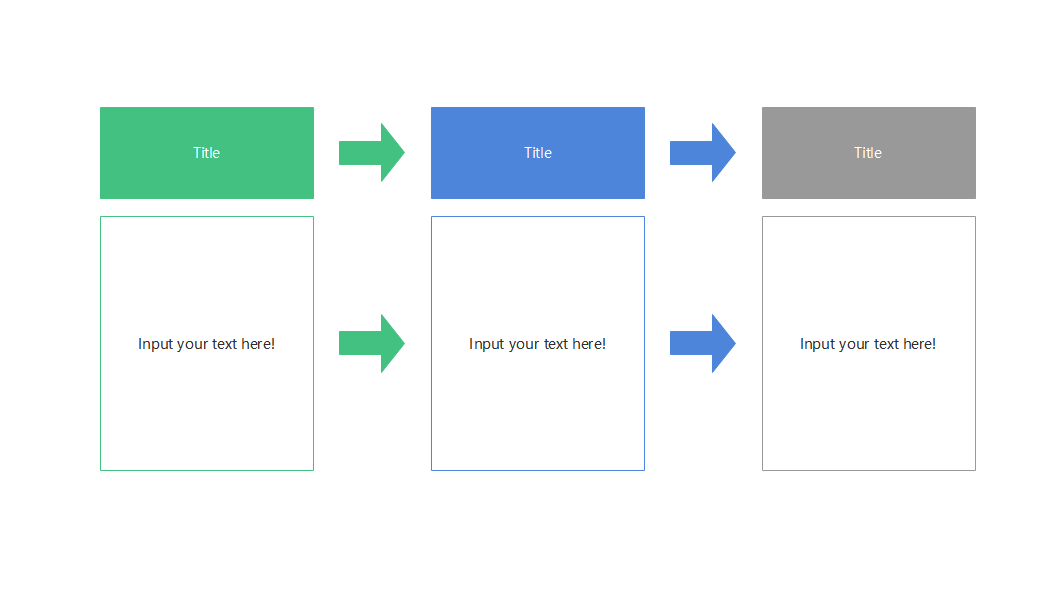Click the green arrow between title boxes
1048x592 pixels.
372,152
